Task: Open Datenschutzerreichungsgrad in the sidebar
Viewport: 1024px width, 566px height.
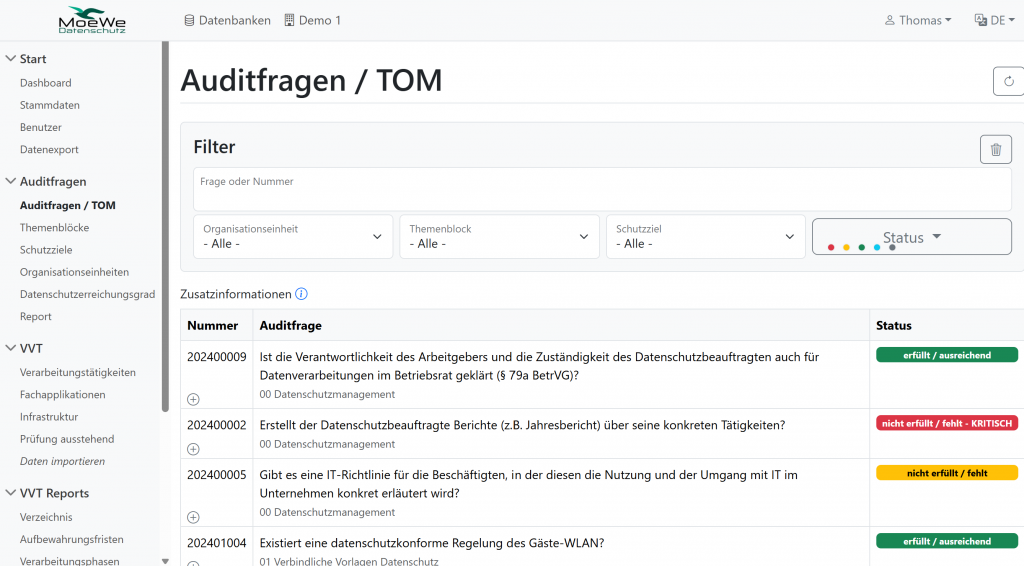Action: (87, 294)
